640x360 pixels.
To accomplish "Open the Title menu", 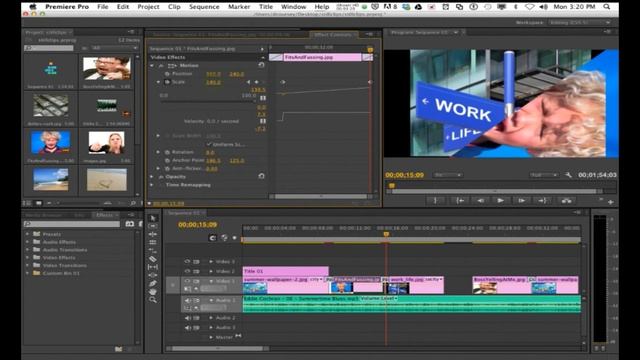I will 266,7.
